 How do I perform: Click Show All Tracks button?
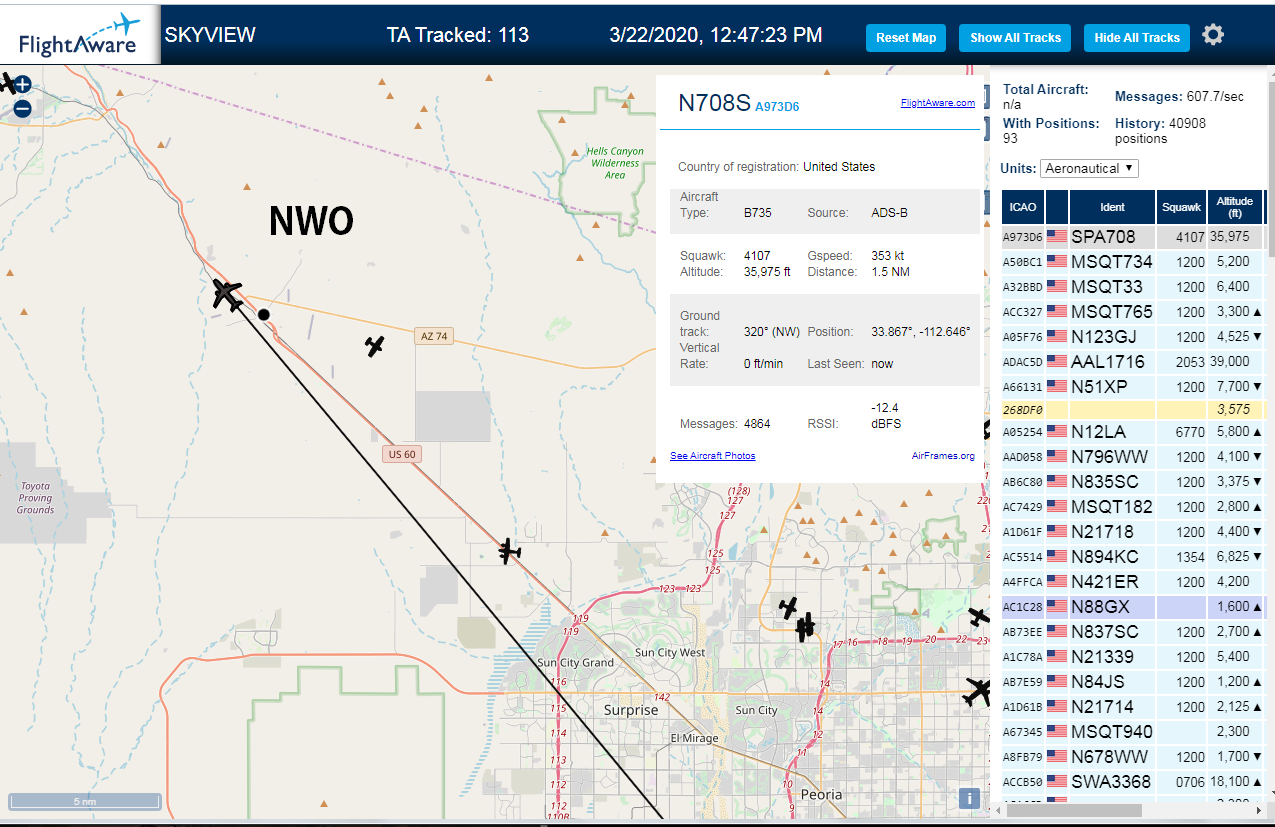(x=1015, y=38)
